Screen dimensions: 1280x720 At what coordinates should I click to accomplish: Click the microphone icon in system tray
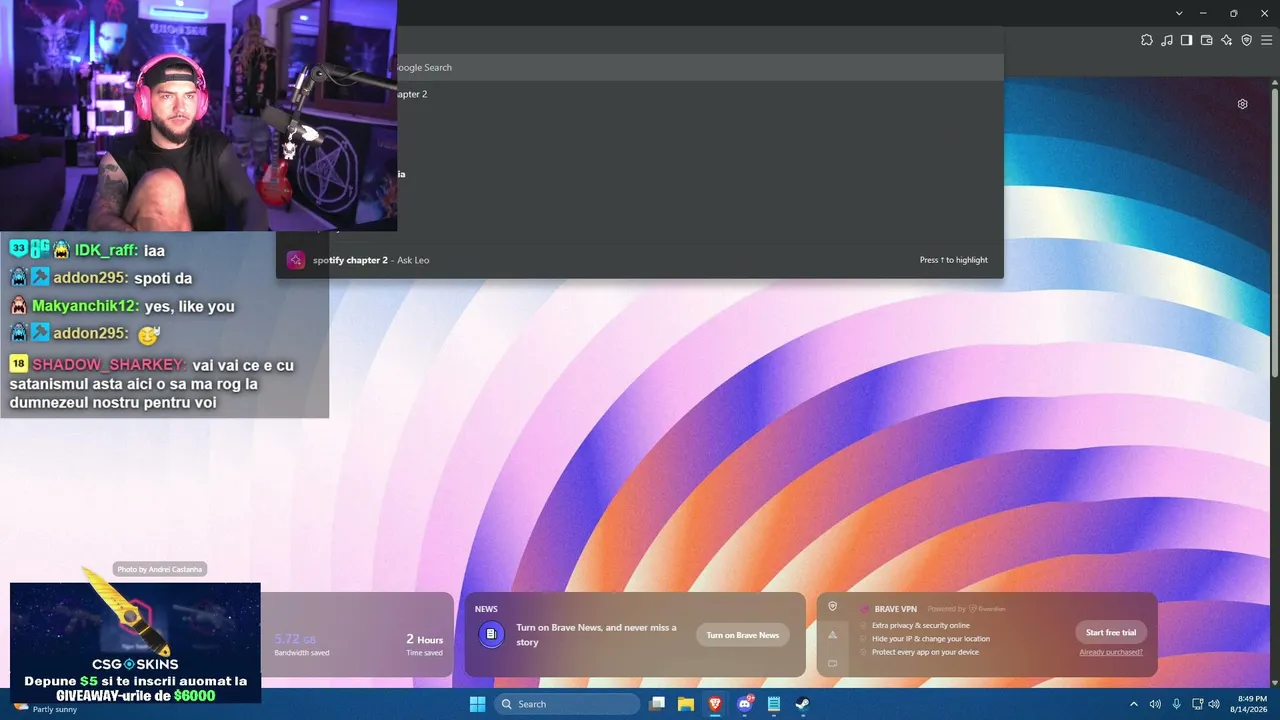point(1176,704)
